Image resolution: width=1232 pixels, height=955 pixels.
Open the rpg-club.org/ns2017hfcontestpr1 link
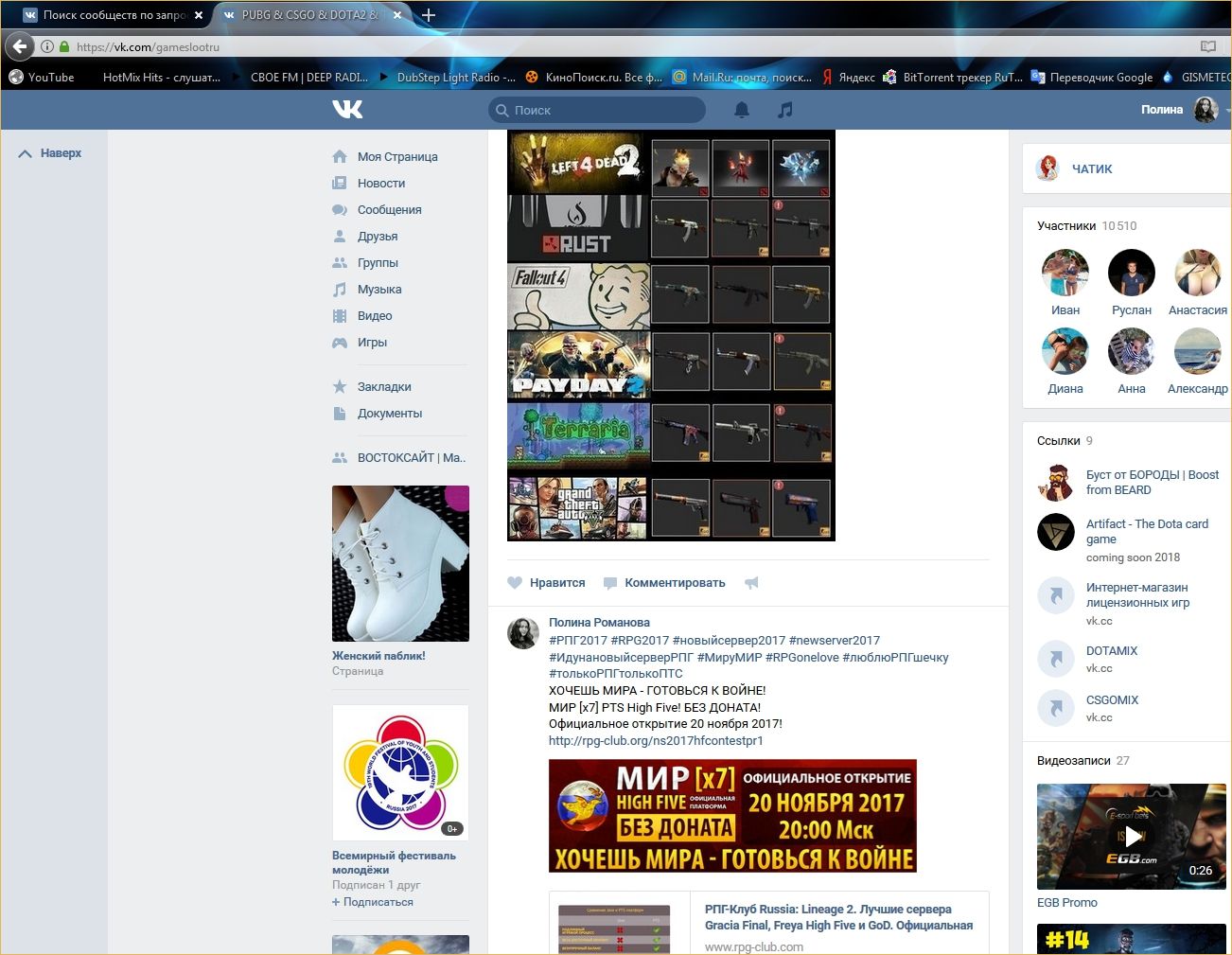656,740
